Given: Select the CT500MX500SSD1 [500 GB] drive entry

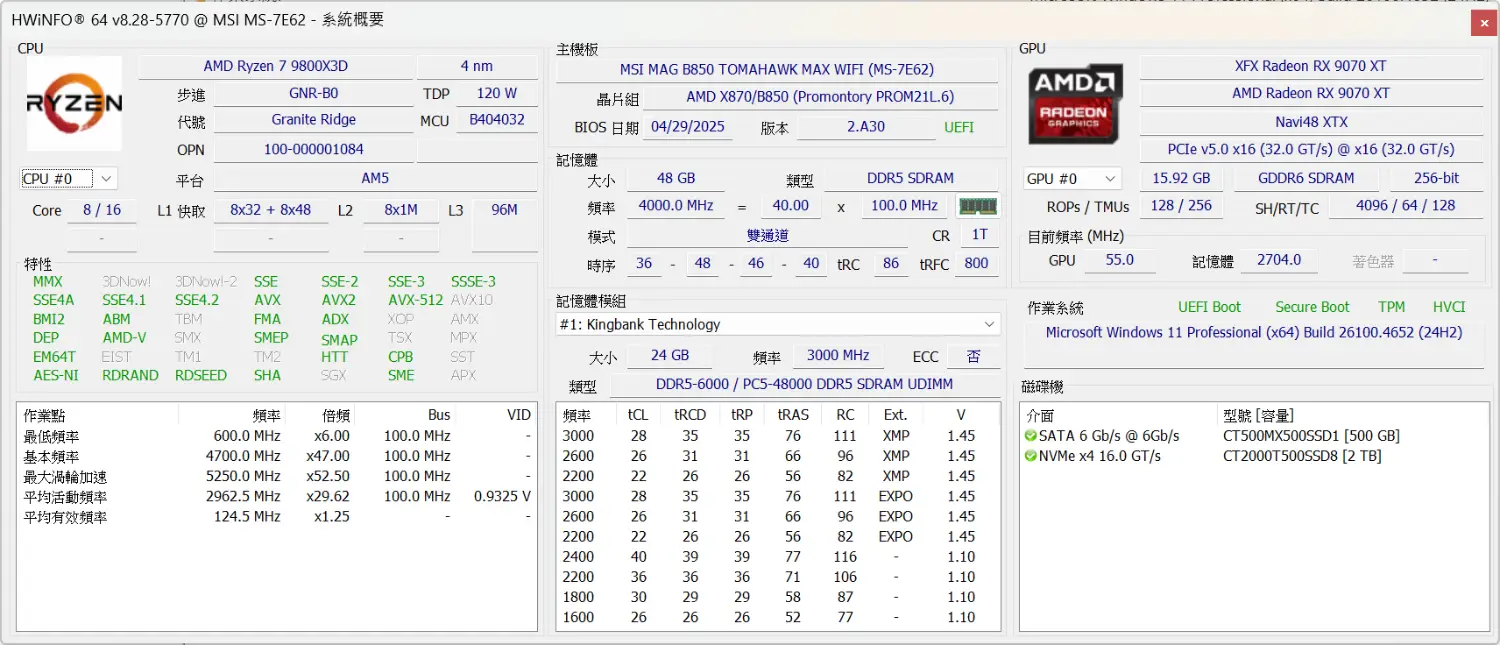Looking at the screenshot, I should (1311, 436).
